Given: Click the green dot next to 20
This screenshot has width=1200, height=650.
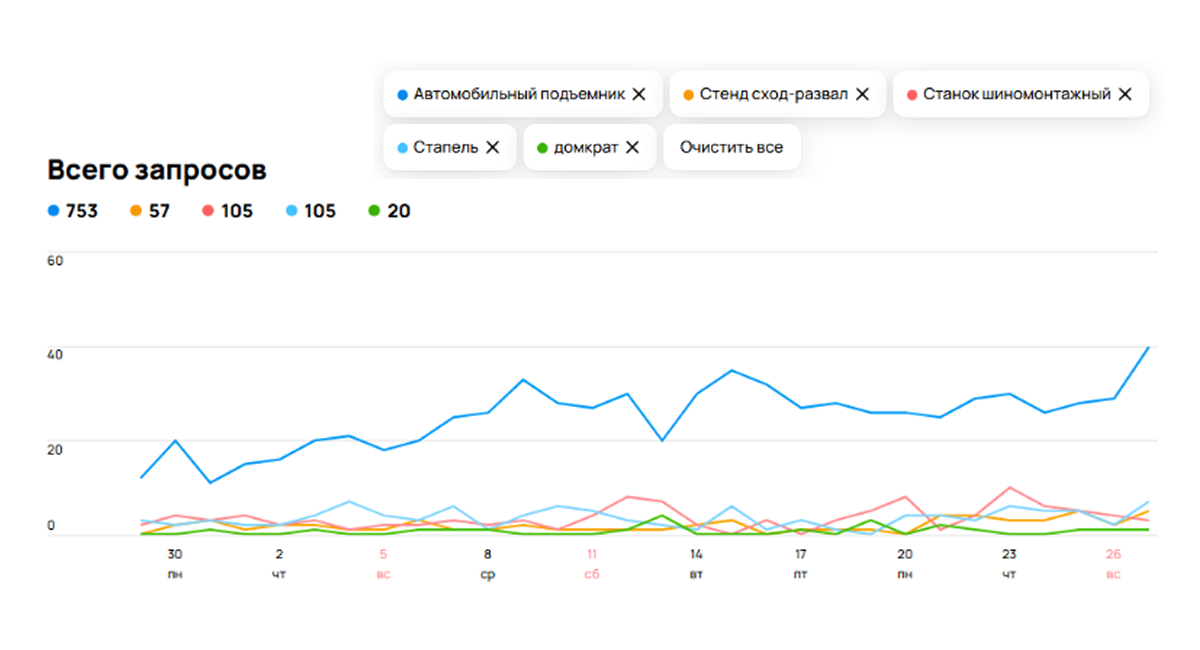Looking at the screenshot, I should tap(374, 211).
